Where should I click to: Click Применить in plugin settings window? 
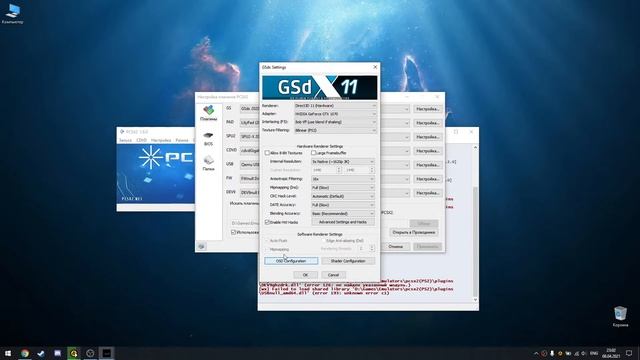click(x=427, y=246)
